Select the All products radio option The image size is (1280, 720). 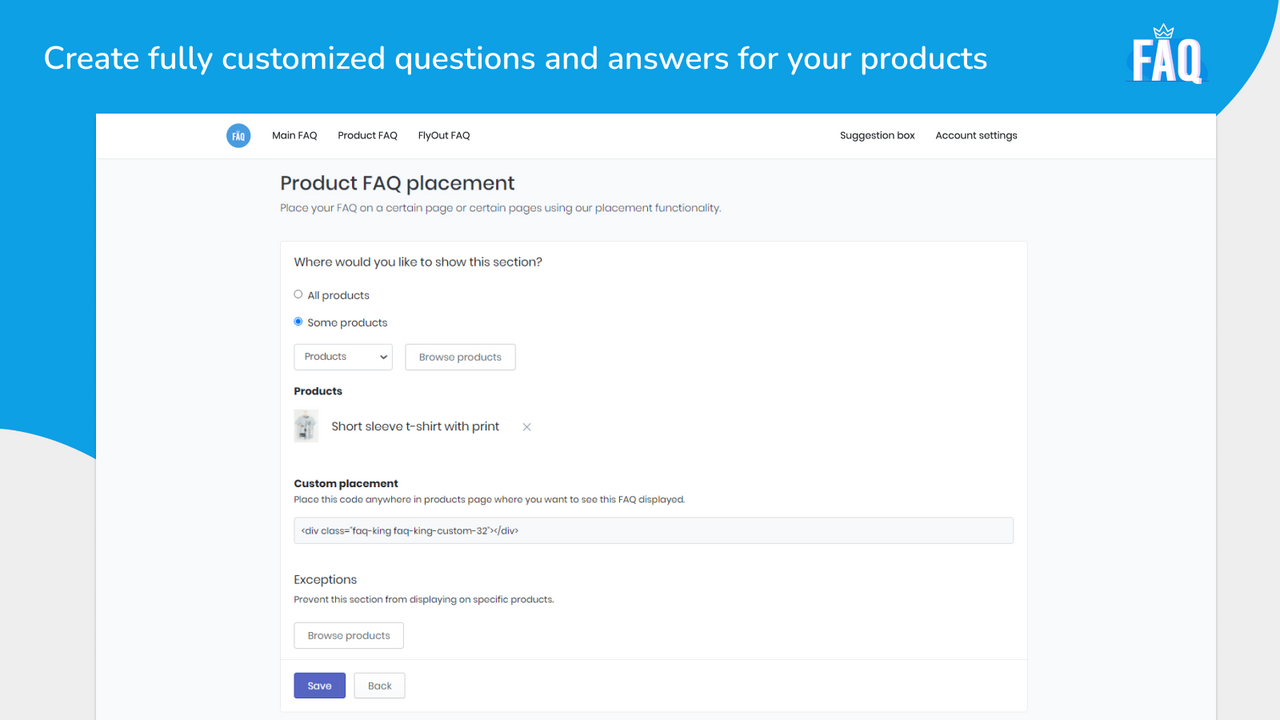[298, 295]
